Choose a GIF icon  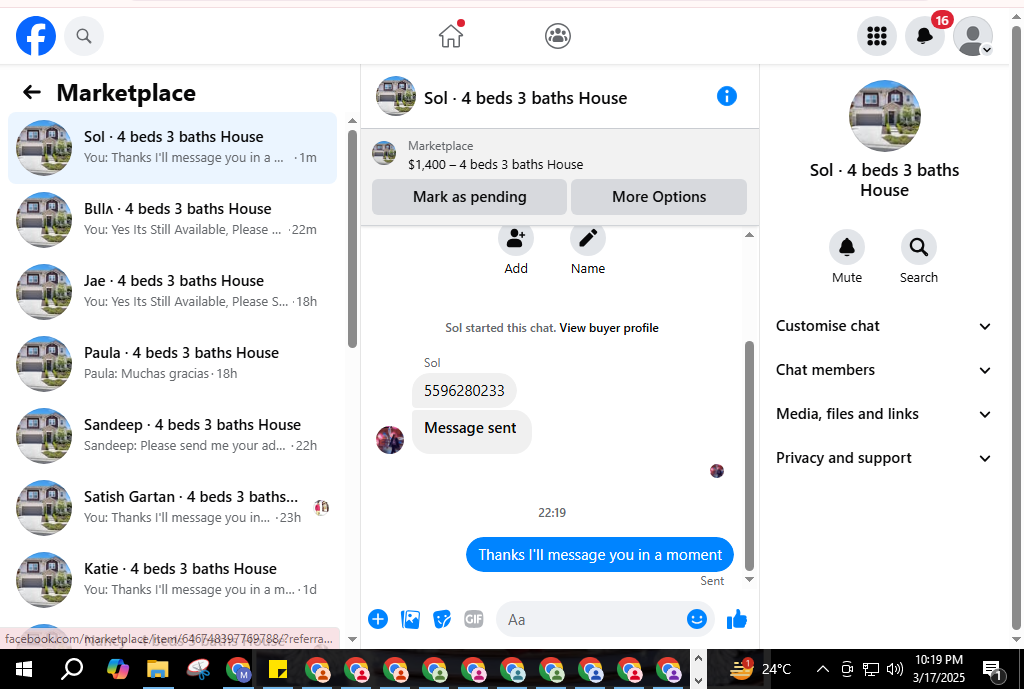(474, 619)
